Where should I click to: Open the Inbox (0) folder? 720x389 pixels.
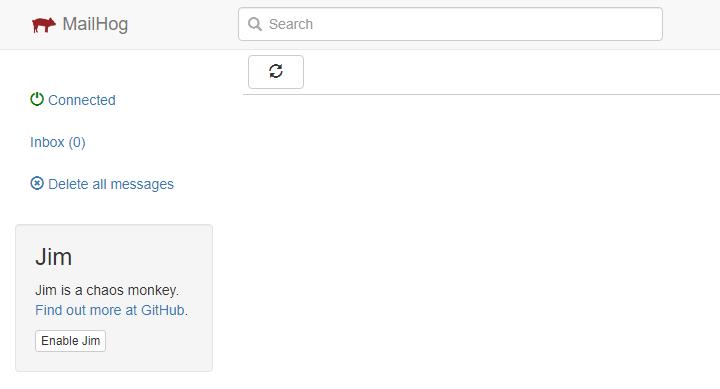click(58, 142)
